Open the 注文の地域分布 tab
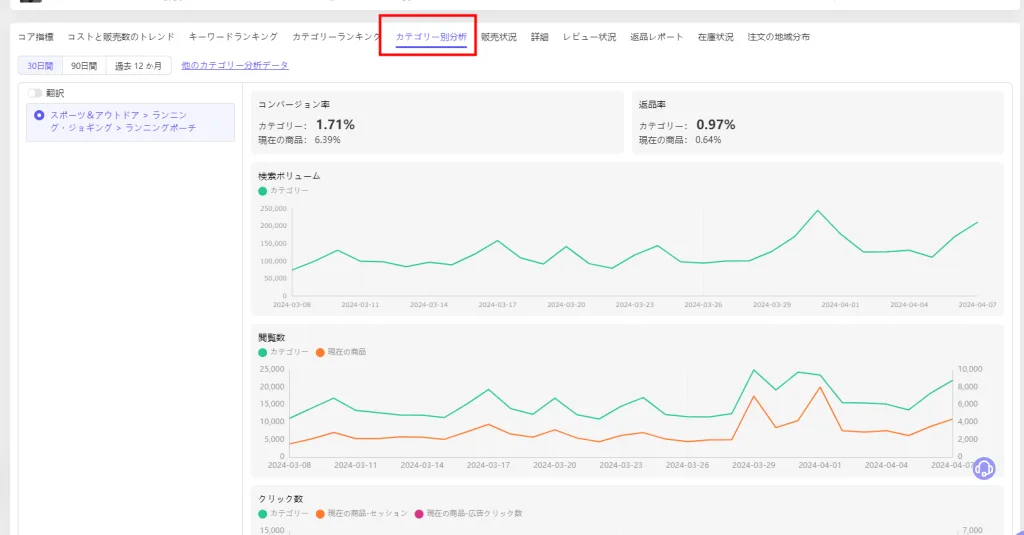This screenshot has width=1024, height=535. coord(778,37)
